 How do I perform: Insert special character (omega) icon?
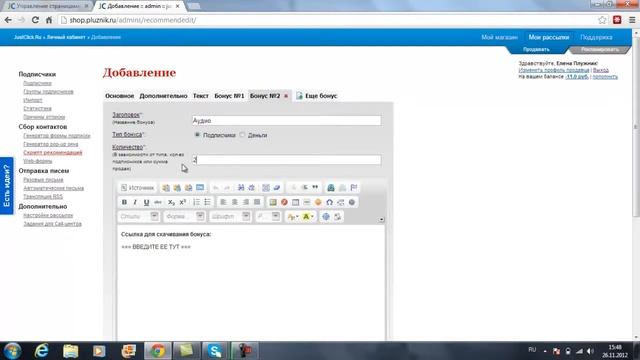tap(329, 202)
